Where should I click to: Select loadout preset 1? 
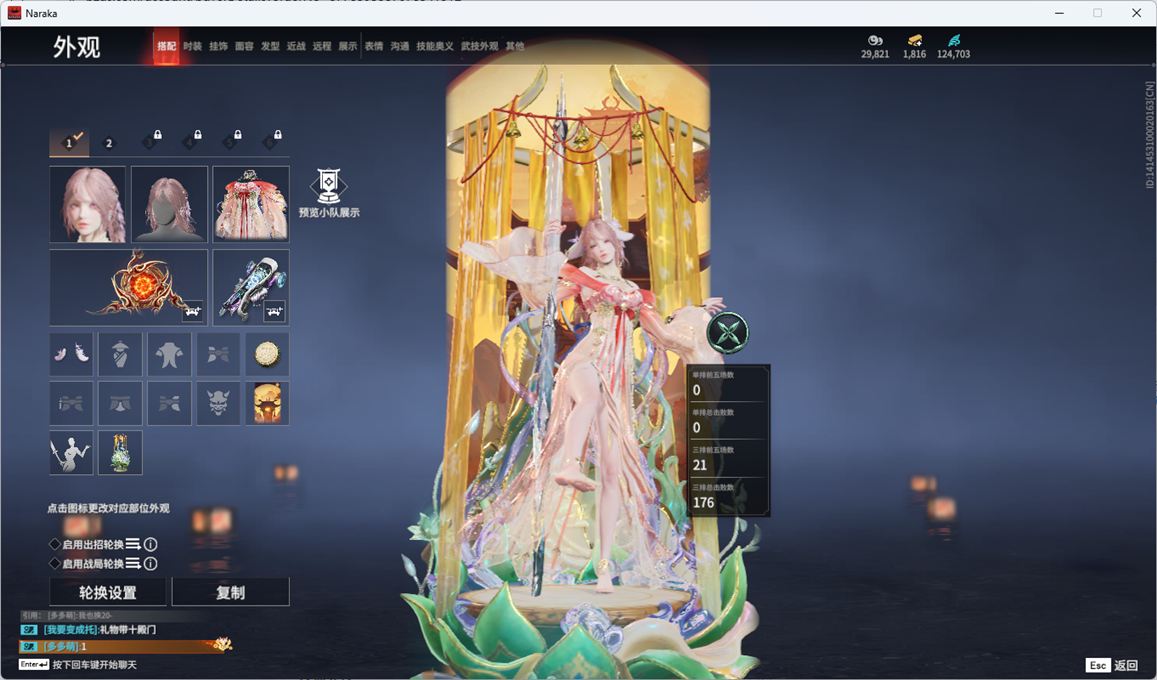click(69, 142)
